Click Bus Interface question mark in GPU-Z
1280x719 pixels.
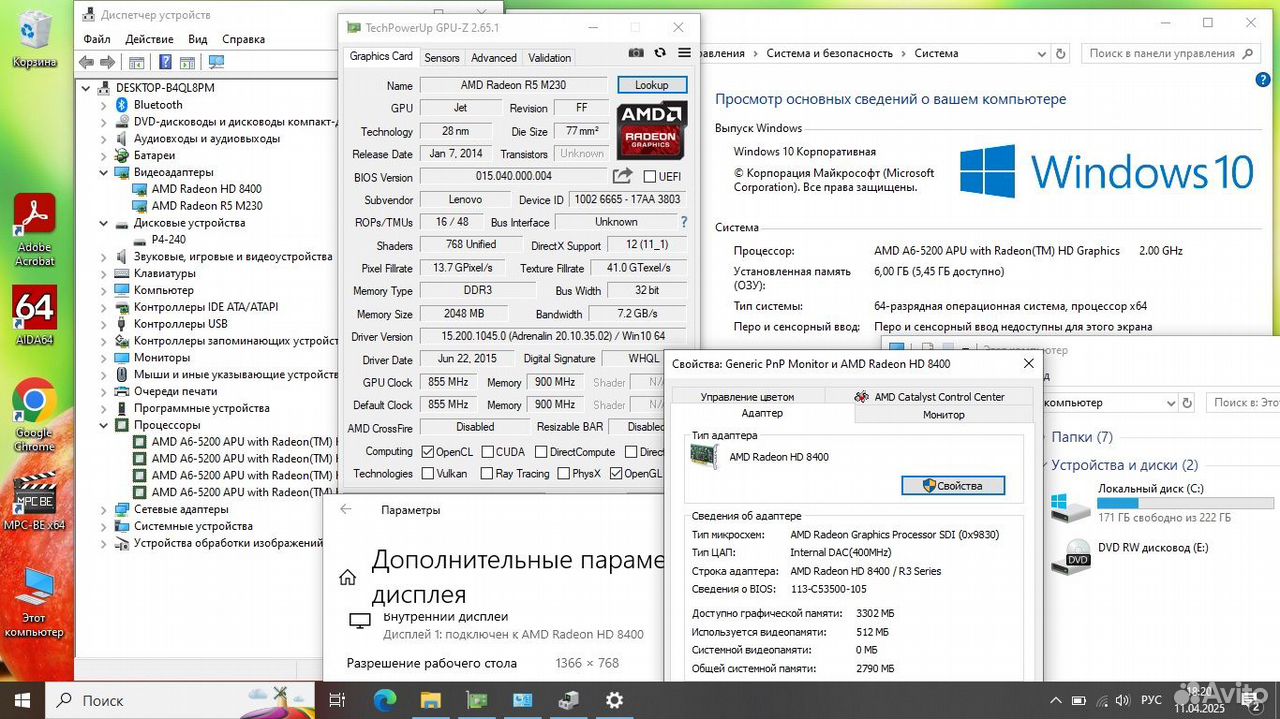pos(684,222)
